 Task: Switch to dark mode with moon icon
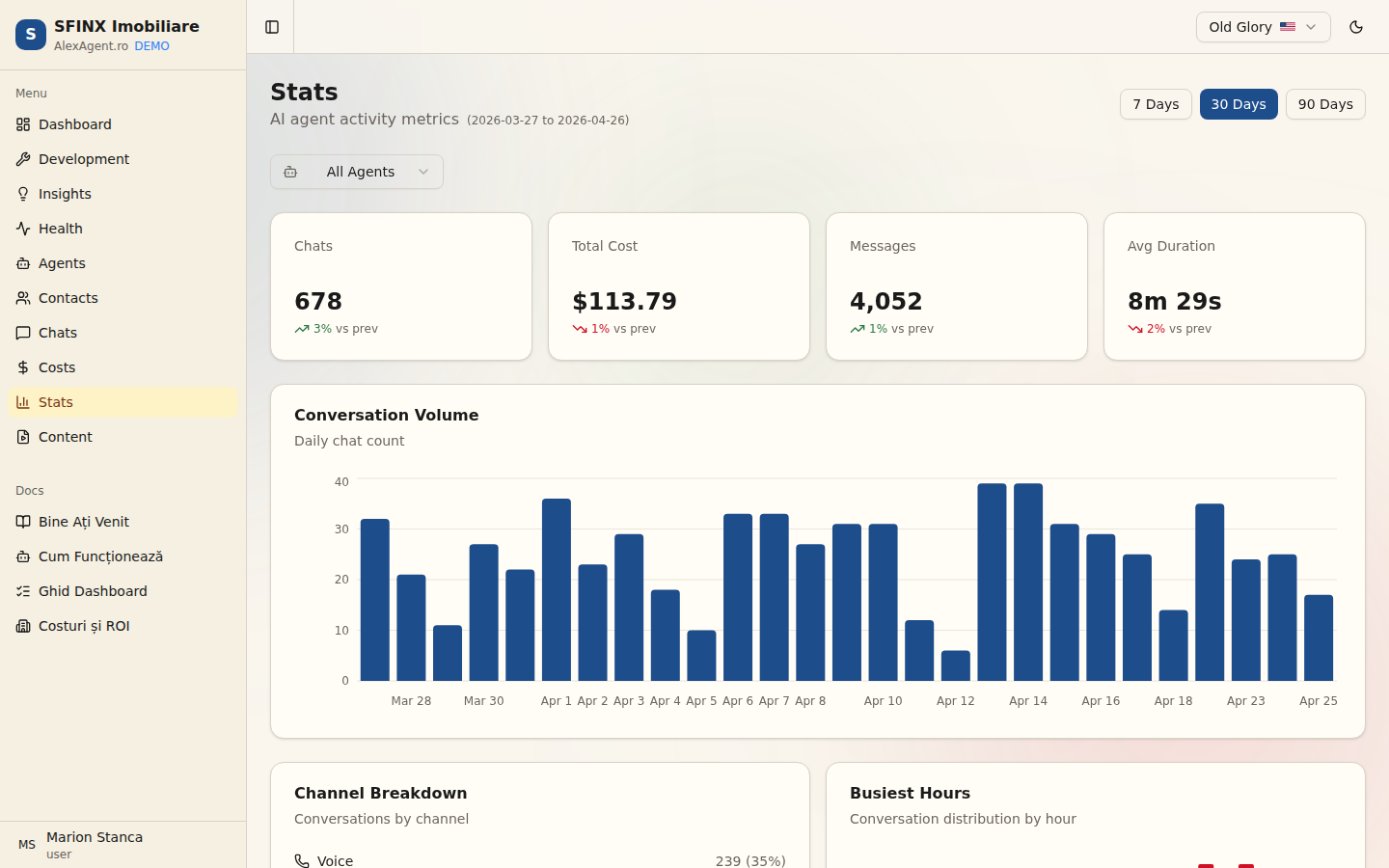pos(1356,27)
